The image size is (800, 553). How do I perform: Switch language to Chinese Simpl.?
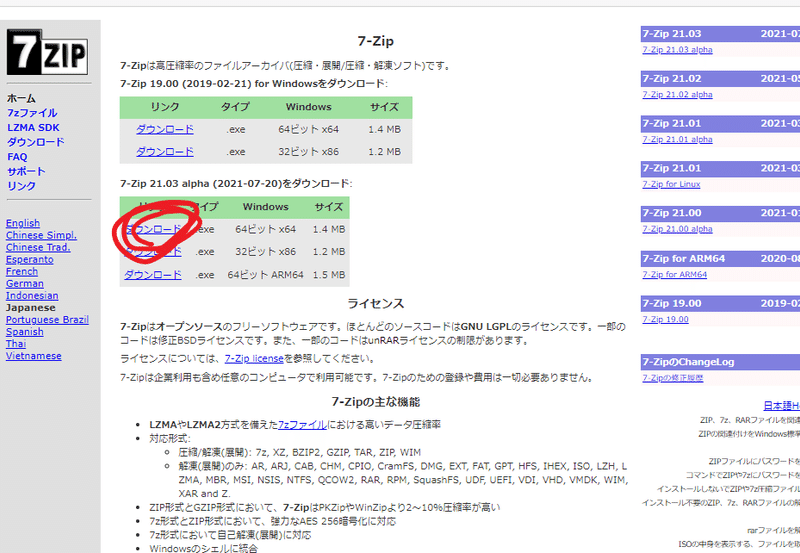[41, 235]
